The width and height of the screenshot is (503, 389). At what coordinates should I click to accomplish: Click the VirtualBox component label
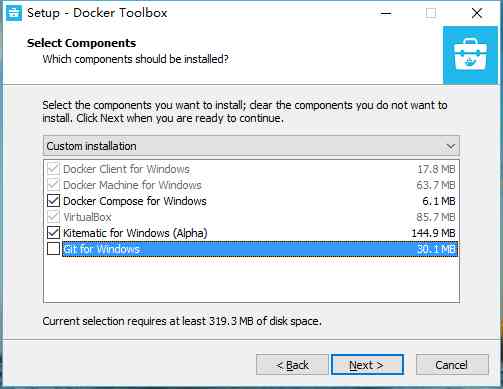click(x=87, y=217)
